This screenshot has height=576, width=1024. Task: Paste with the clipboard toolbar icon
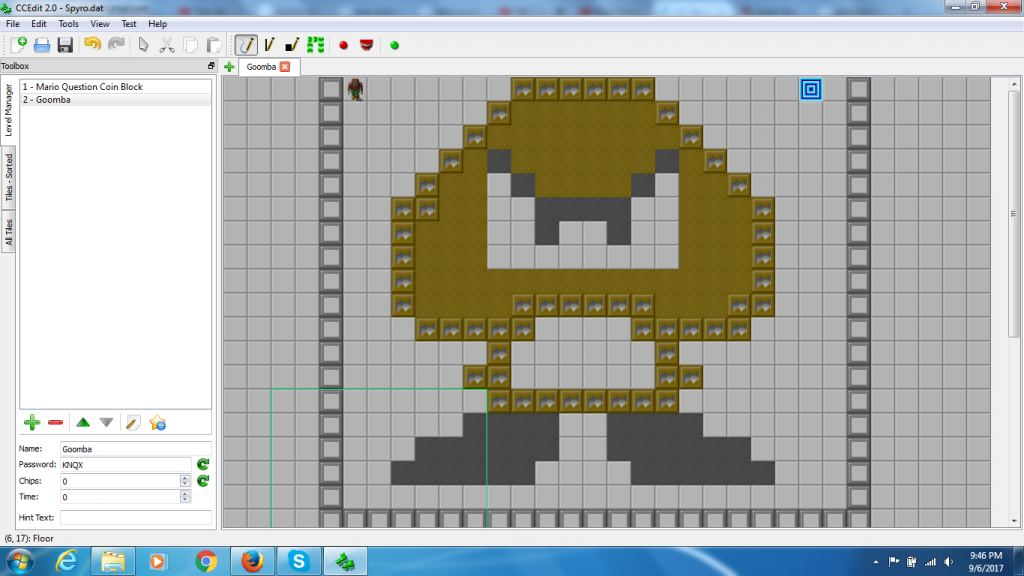click(214, 44)
